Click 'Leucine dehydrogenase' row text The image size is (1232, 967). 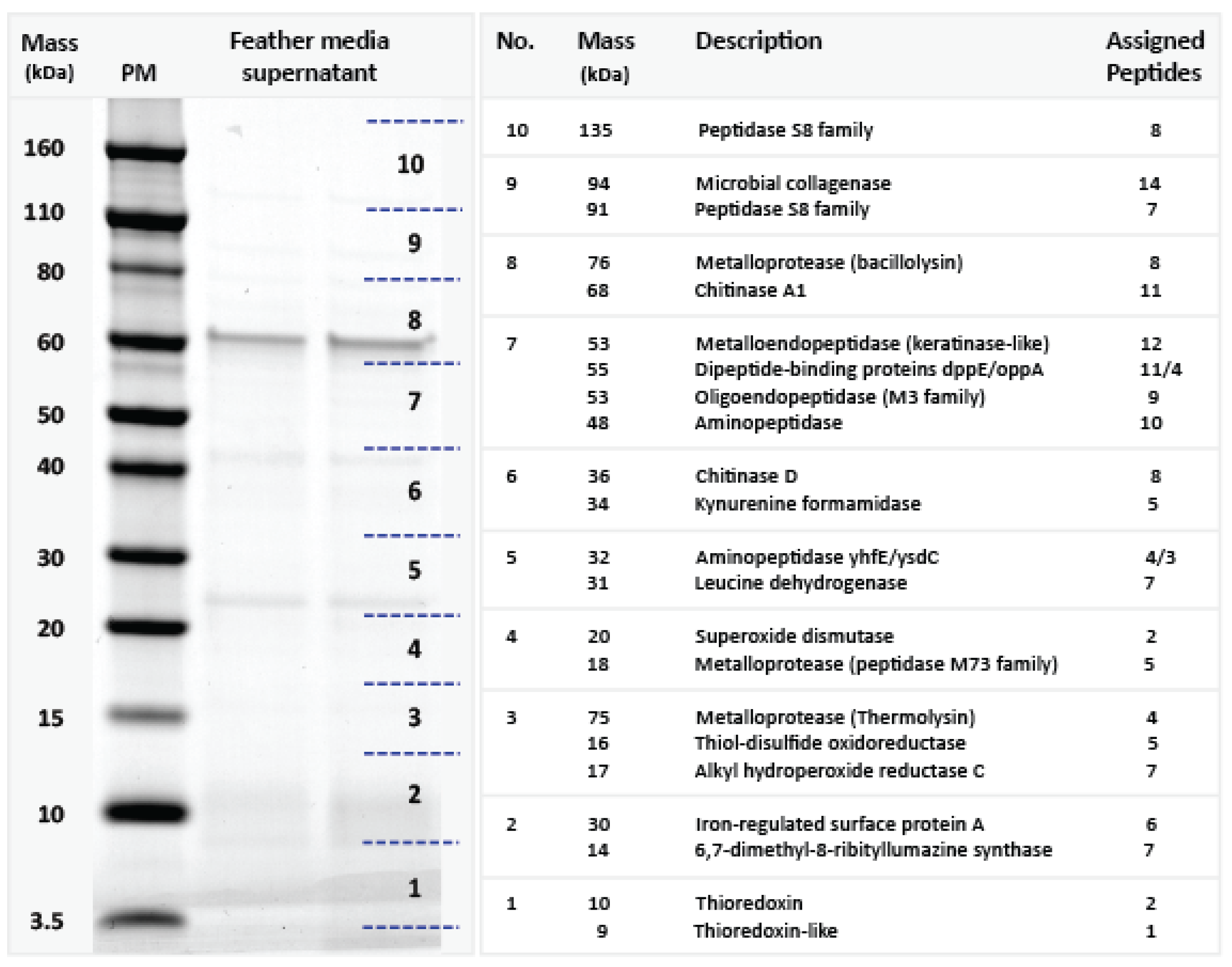(x=800, y=583)
